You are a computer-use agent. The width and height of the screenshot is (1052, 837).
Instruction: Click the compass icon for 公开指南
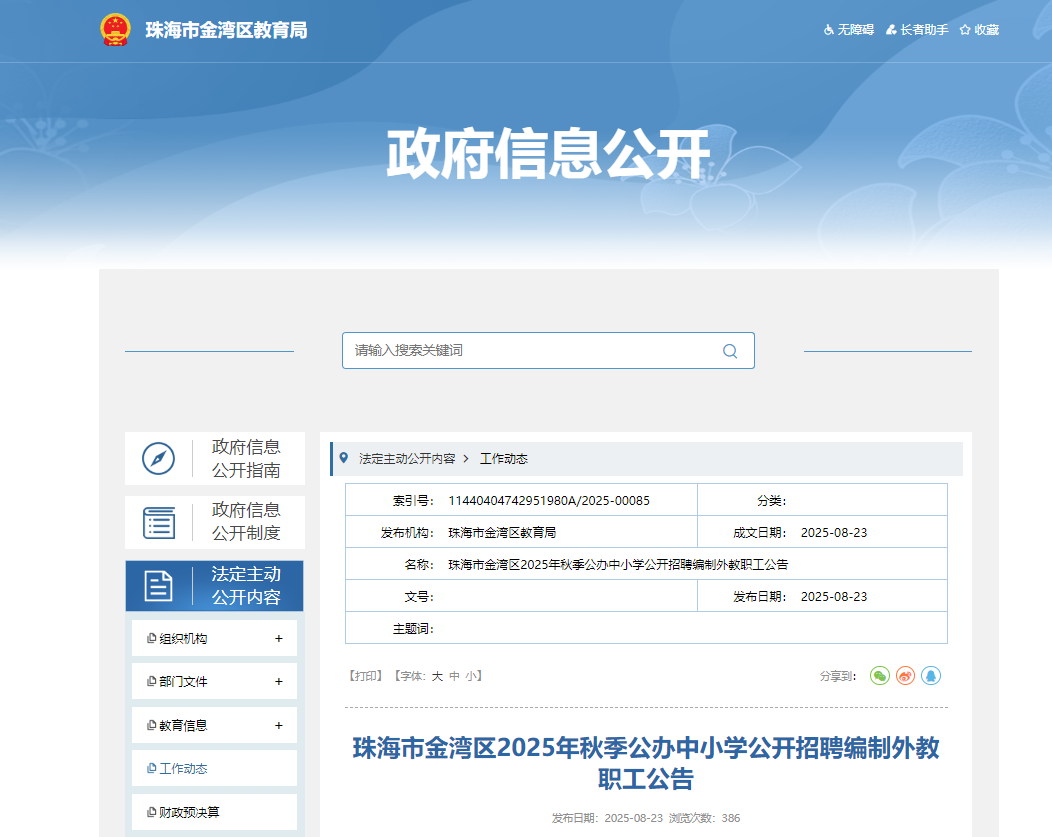click(158, 459)
